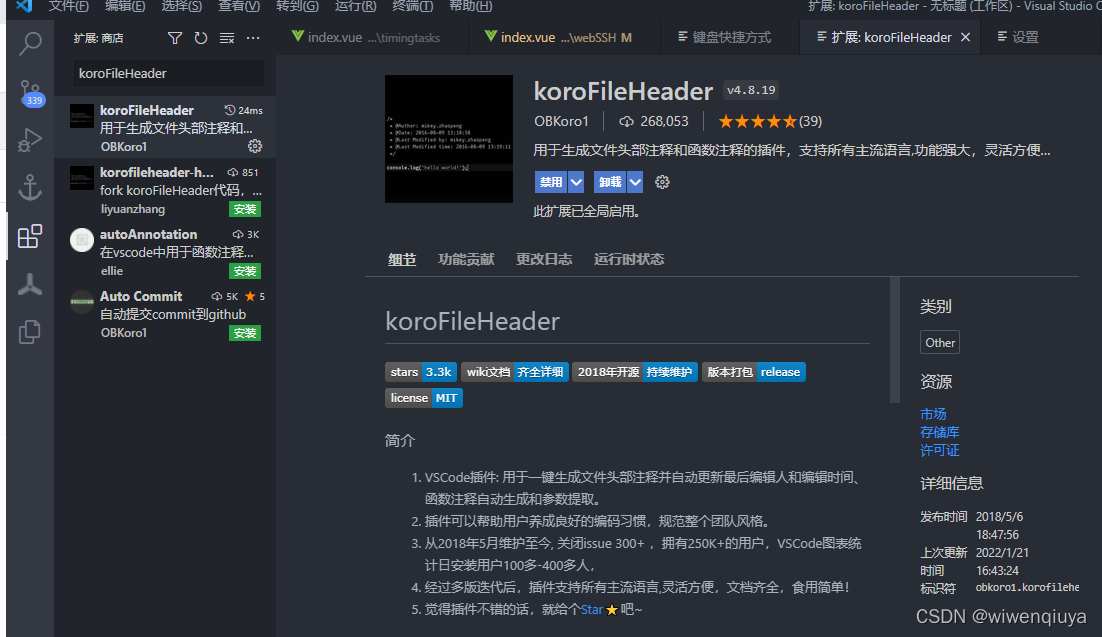The height and width of the screenshot is (637, 1102).
Task: Open the 存储库 resource link
Action: (x=939, y=432)
